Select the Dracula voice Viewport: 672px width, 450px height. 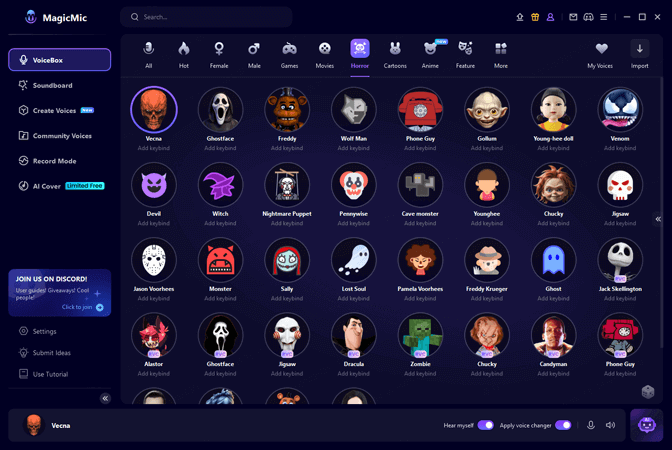tap(354, 335)
